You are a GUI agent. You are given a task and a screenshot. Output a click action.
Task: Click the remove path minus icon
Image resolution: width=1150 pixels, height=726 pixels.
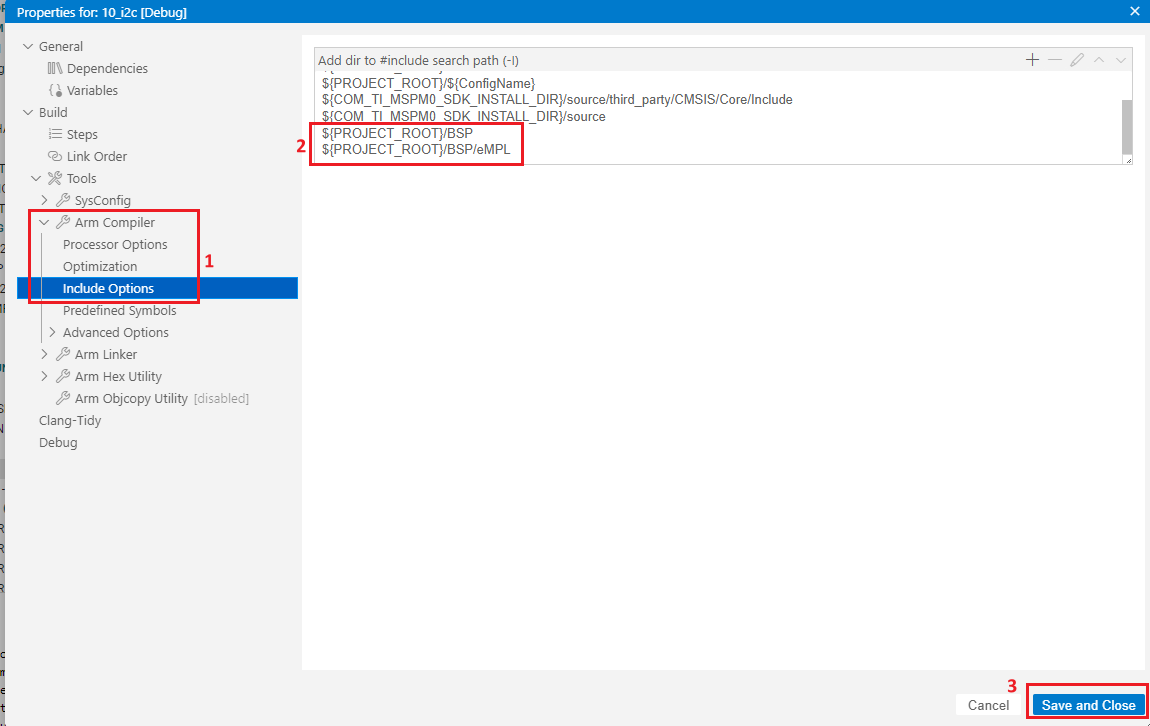pos(1054,60)
